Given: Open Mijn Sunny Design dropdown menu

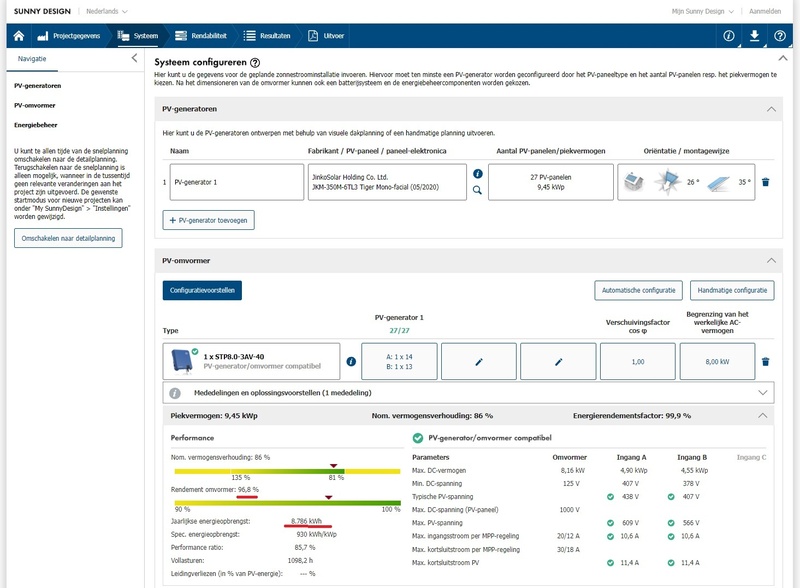Looking at the screenshot, I should pyautogui.click(x=702, y=11).
